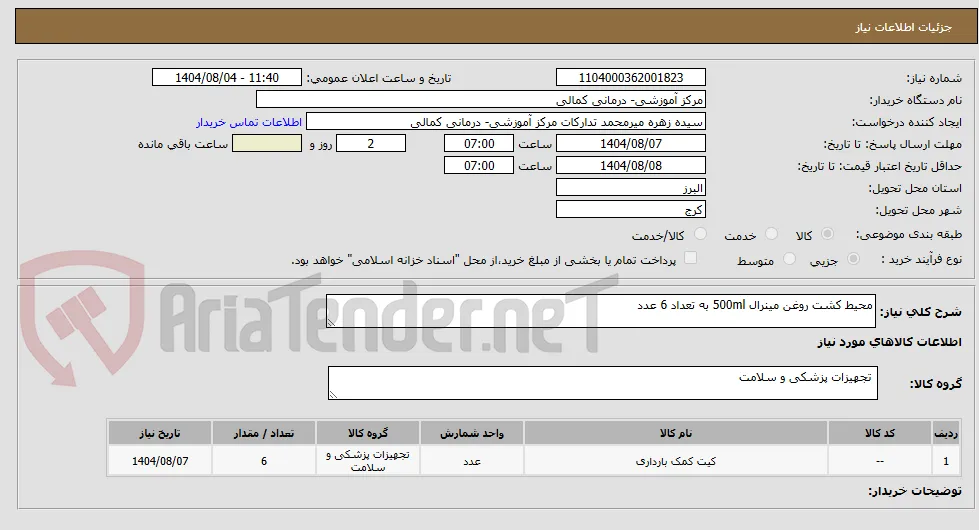Click the توضیحات خریدار label

pyautogui.click(x=915, y=491)
